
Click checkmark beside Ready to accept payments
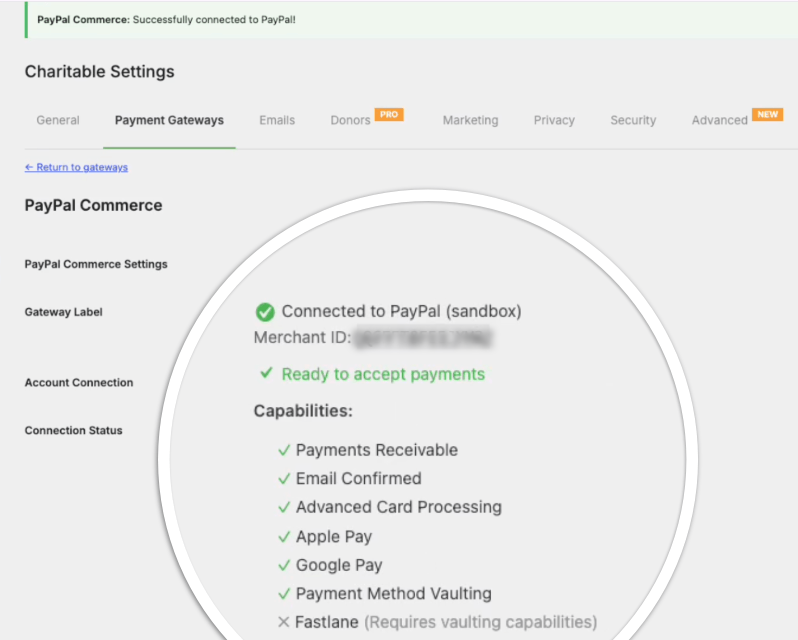click(x=266, y=373)
